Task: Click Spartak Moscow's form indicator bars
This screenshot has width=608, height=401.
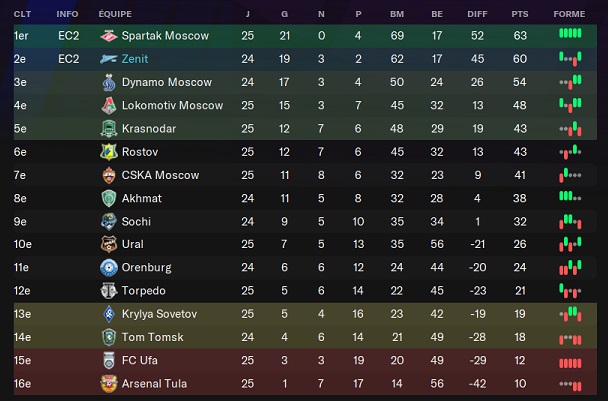Action: 569,35
